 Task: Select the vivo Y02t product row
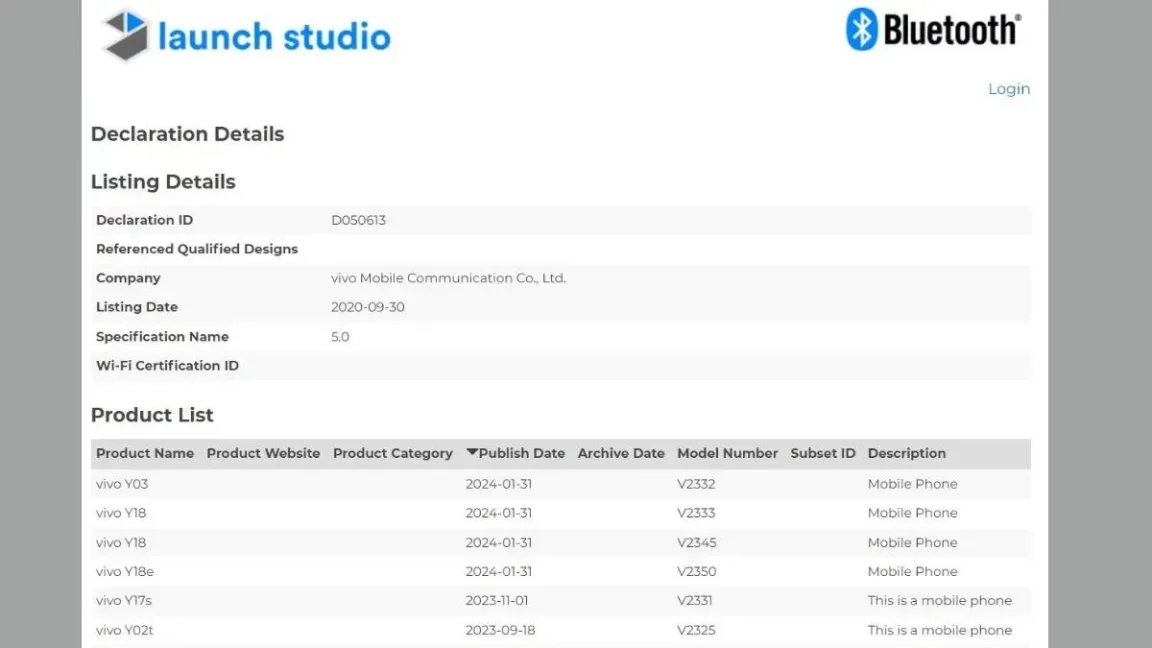pyautogui.click(x=561, y=630)
